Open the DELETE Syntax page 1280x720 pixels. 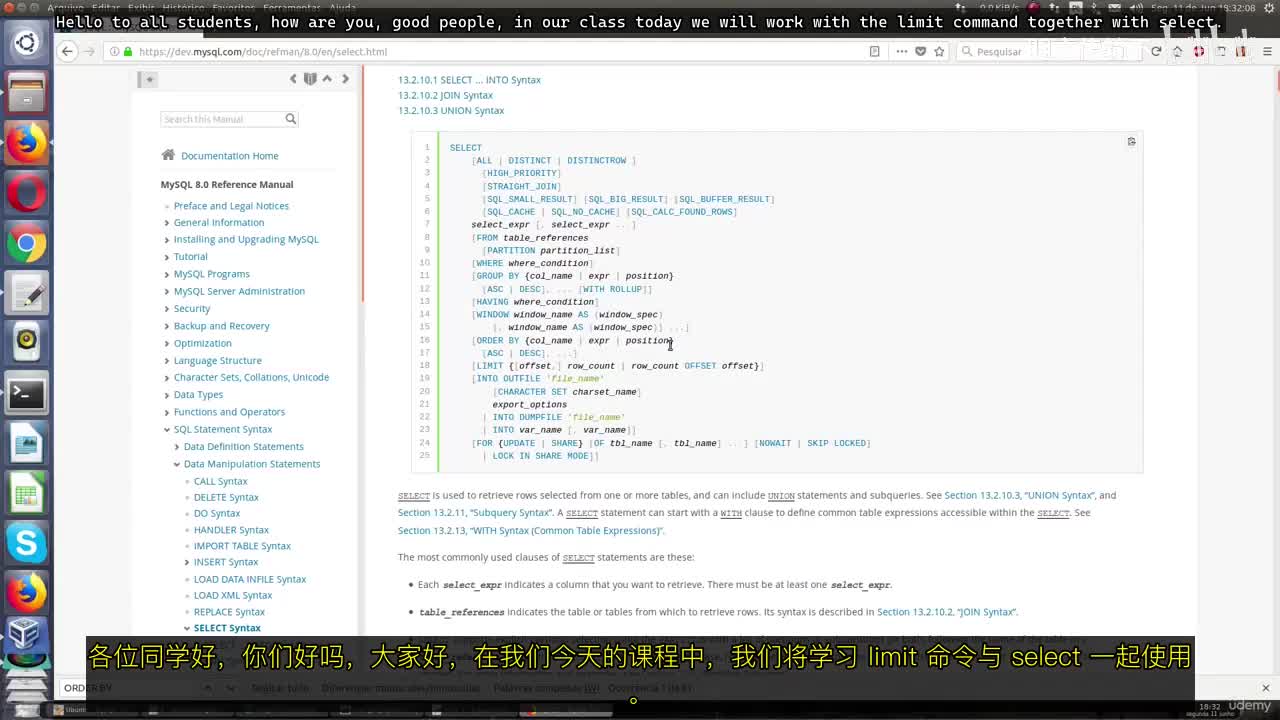tap(226, 497)
